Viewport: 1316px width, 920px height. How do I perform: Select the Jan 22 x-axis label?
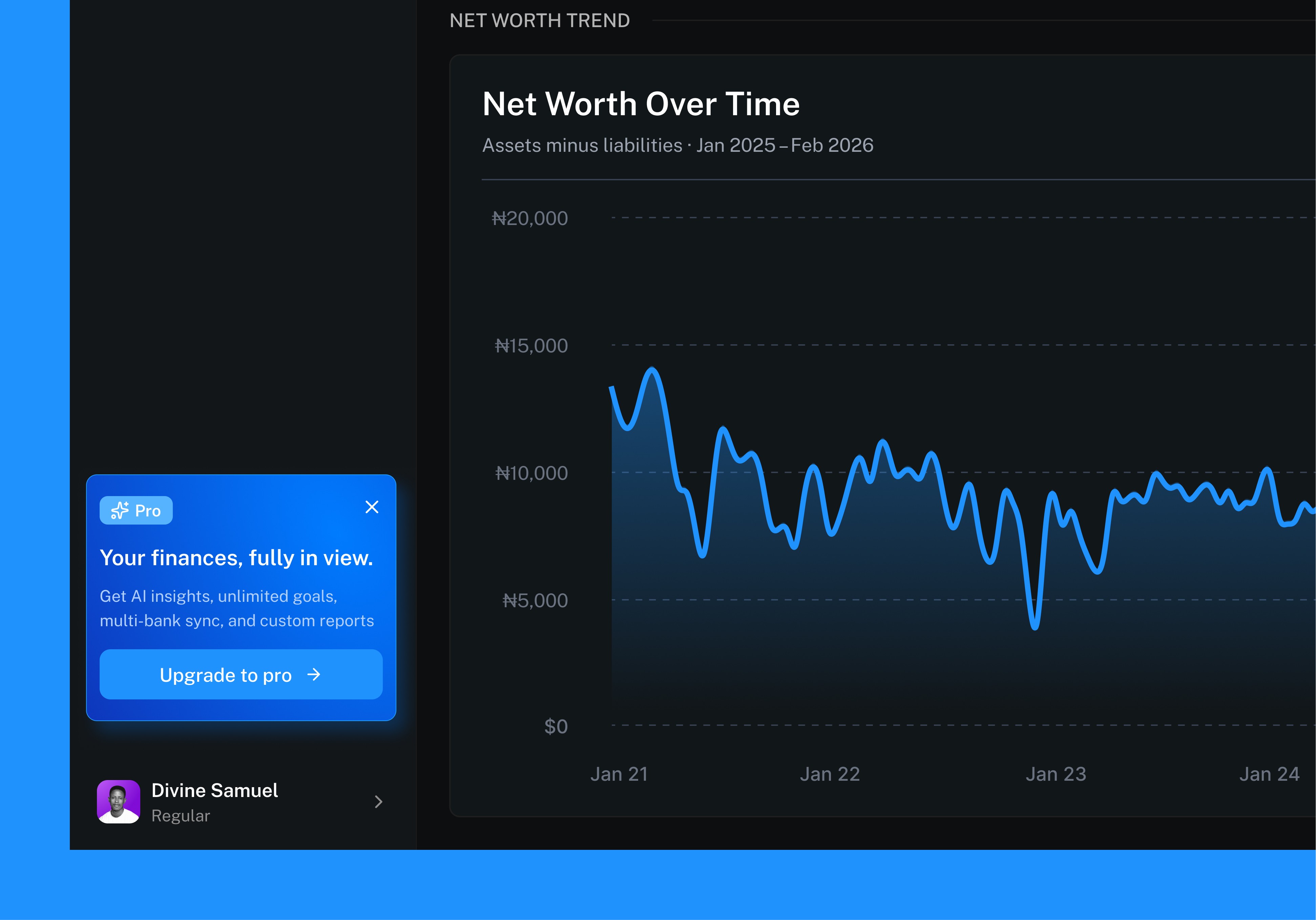[829, 774]
